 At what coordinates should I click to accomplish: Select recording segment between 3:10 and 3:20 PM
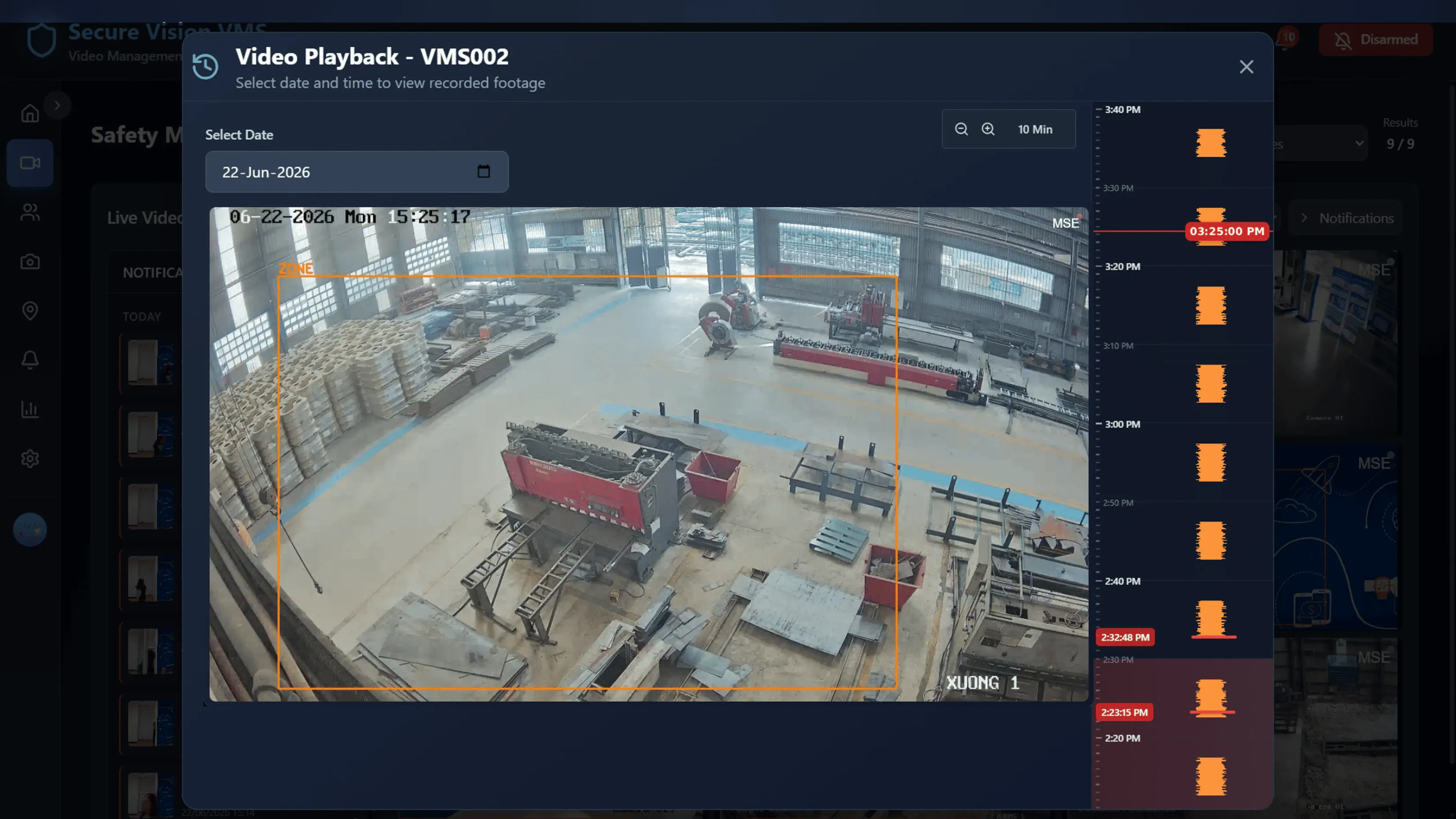[x=1211, y=306]
